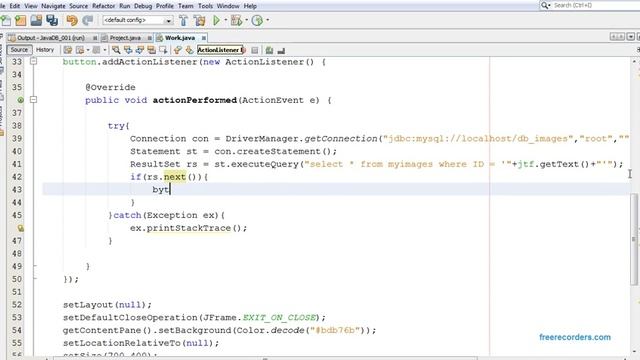Viewport: 640px width, 360px height.
Task: Open the document list dropdown button
Action: 630,37
